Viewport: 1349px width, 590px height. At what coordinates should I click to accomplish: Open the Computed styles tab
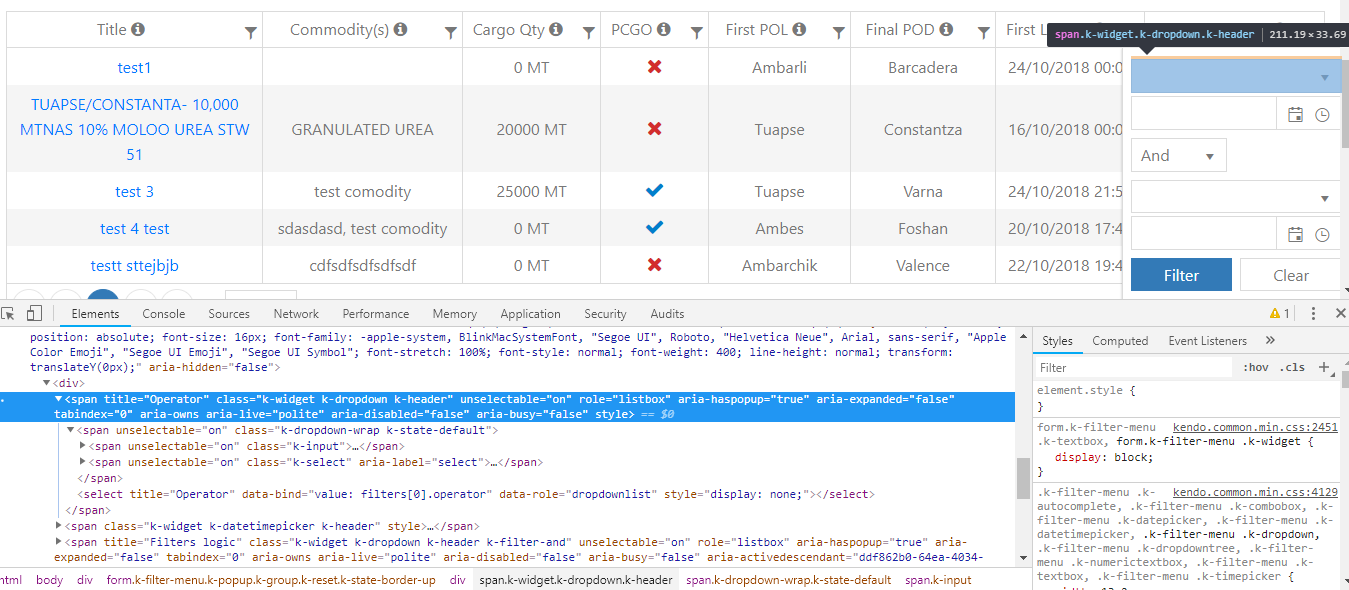point(1120,341)
